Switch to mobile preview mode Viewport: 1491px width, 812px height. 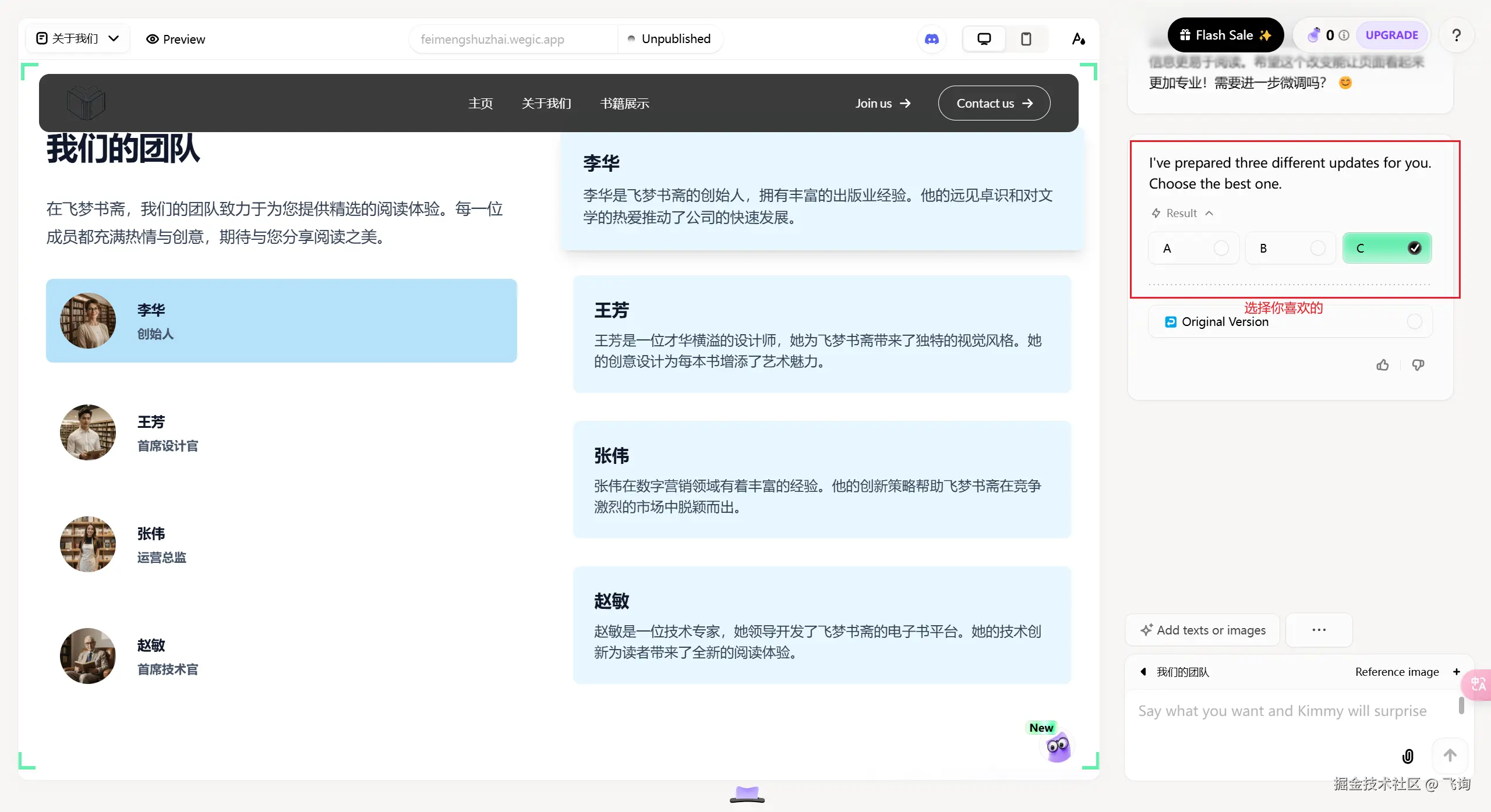tap(1026, 39)
